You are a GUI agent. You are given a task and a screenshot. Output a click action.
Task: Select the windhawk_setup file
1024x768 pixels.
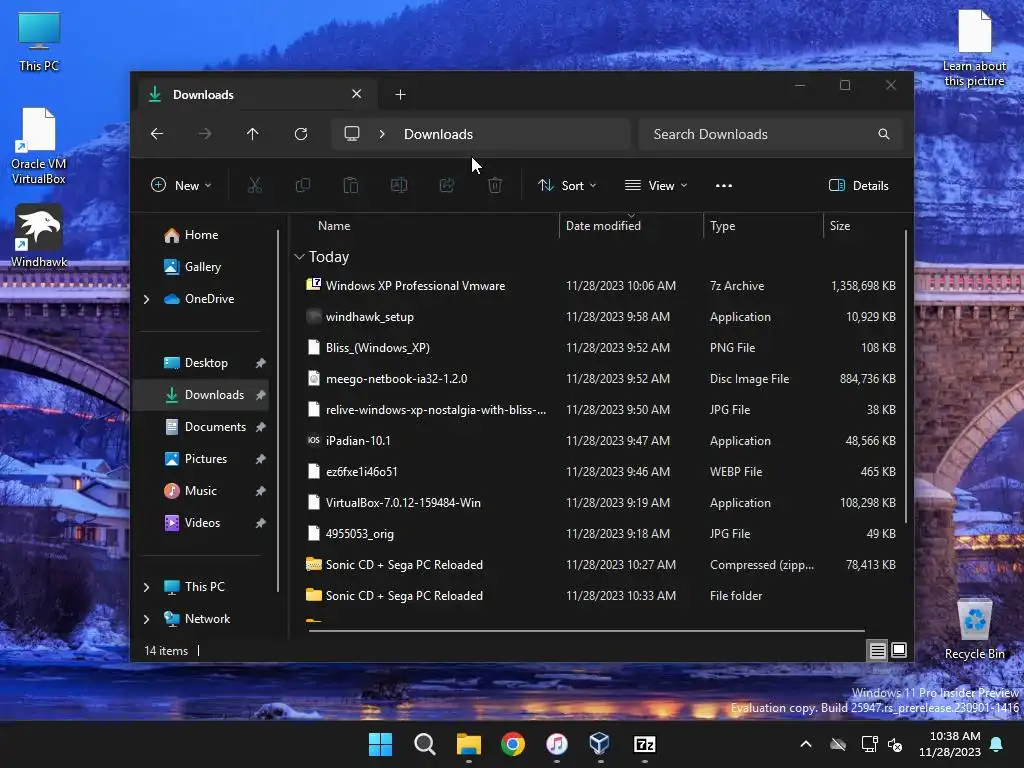pyautogui.click(x=601, y=317)
